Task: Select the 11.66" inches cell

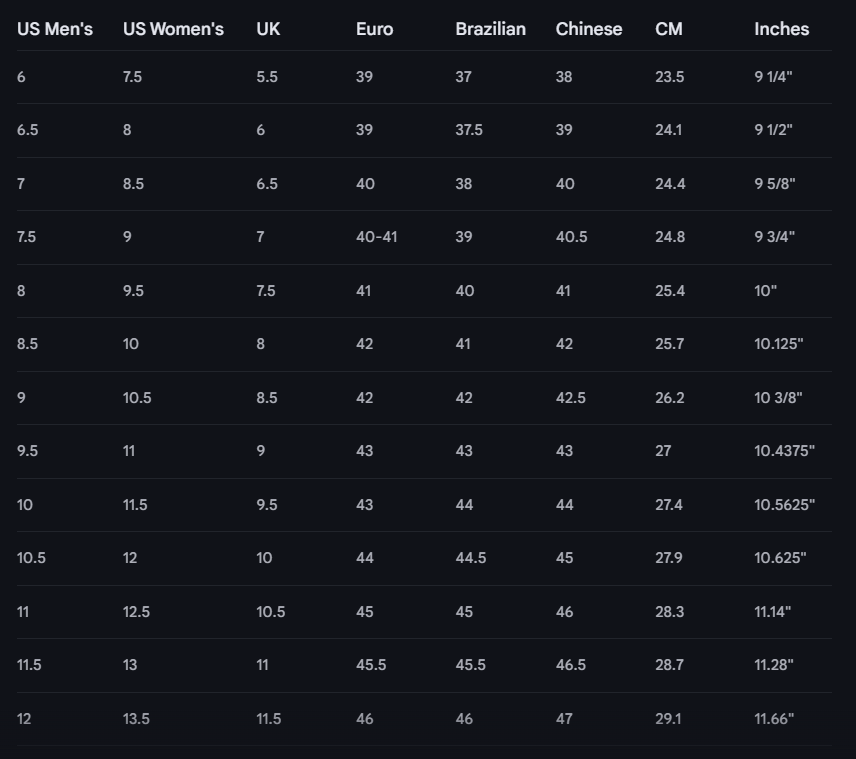Action: (774, 719)
